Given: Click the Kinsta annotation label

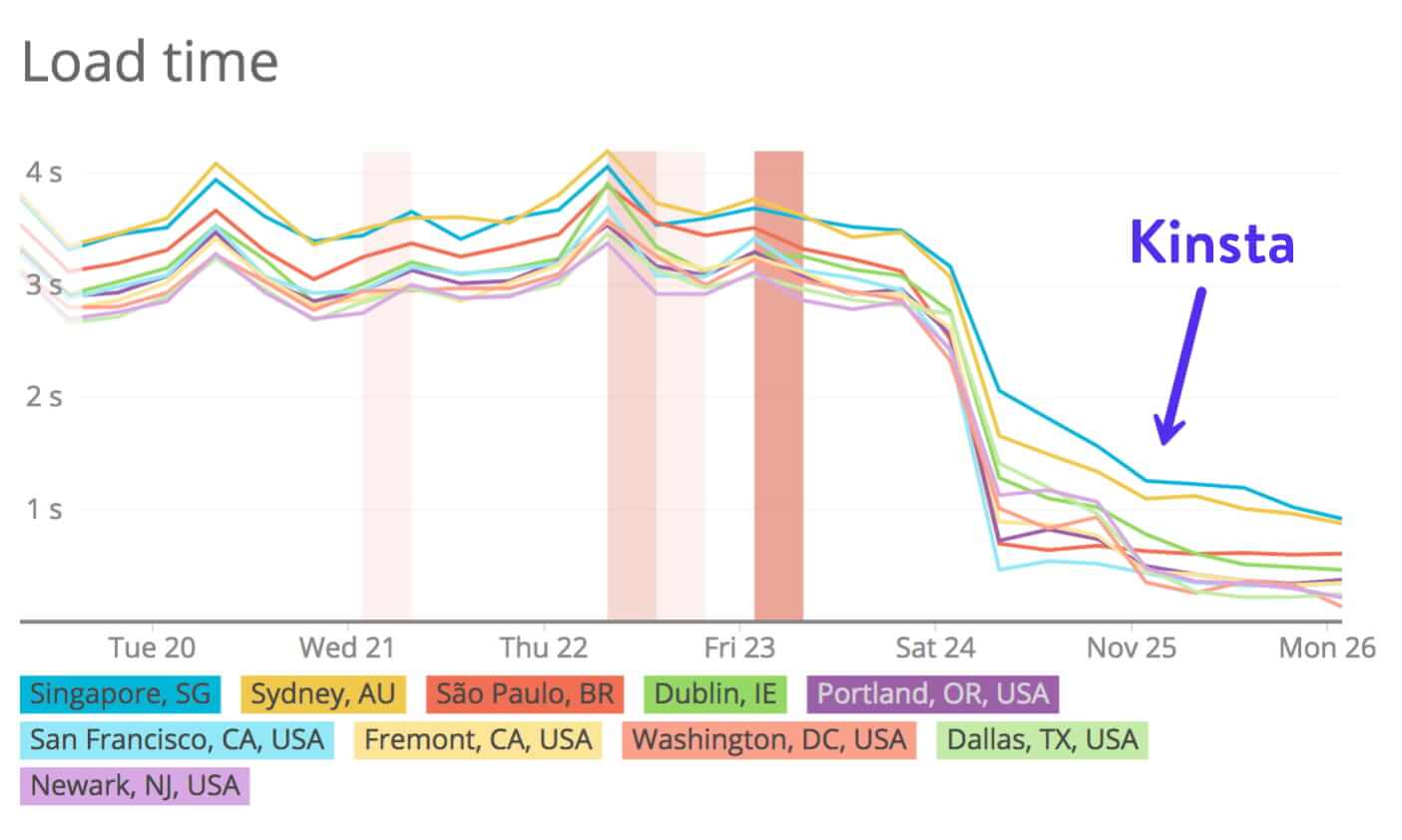Looking at the screenshot, I should (1211, 242).
